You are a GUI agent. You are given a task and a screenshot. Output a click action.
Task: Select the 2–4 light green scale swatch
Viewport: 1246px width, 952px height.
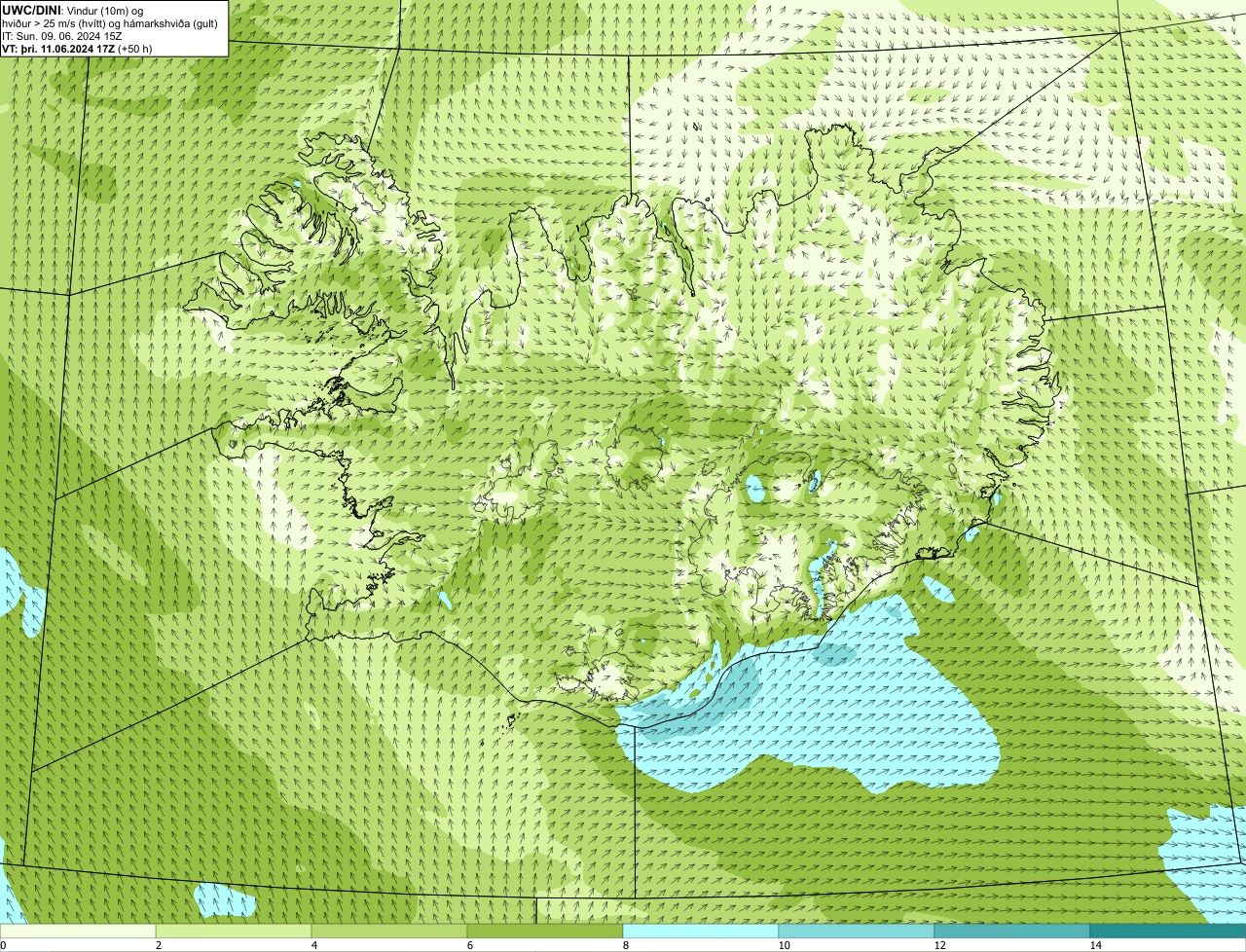pyautogui.click(x=234, y=931)
